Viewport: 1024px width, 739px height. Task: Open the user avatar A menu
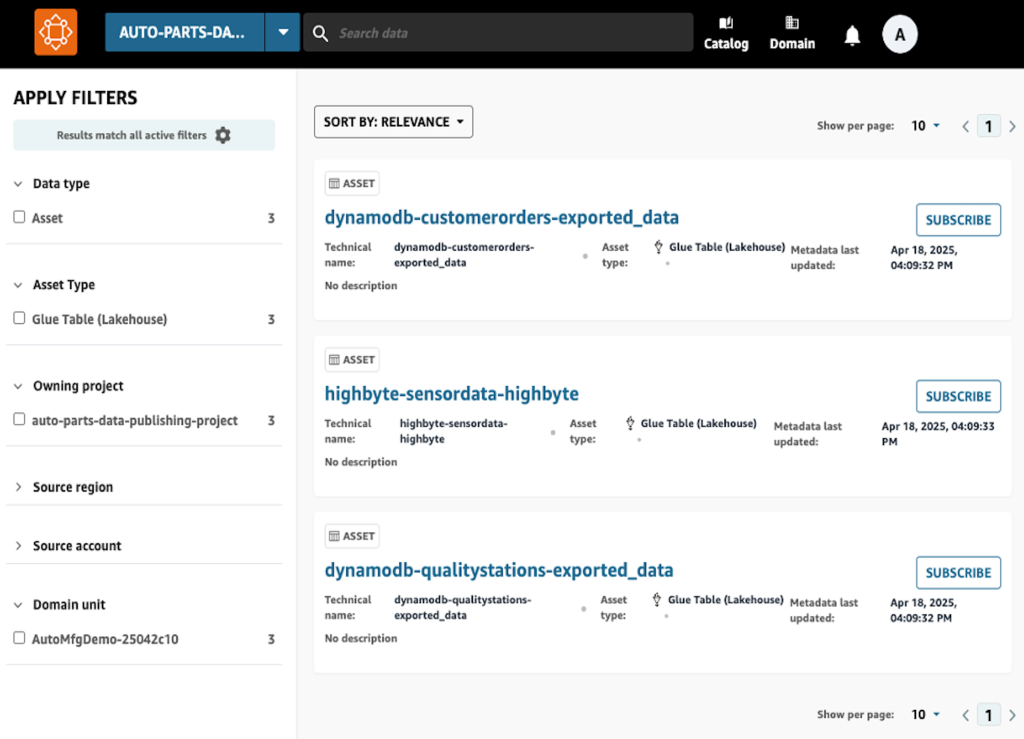pos(899,34)
